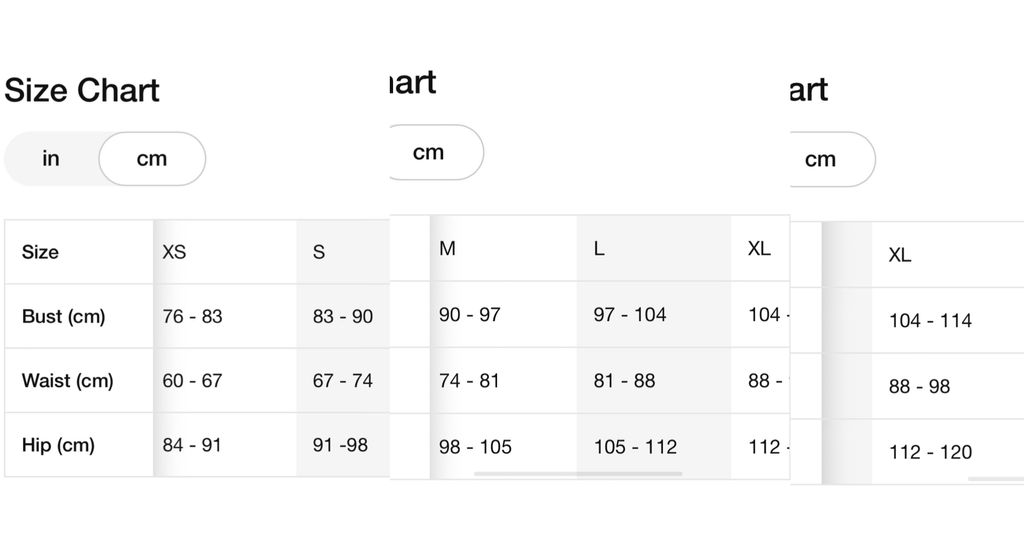Select the XS size column header
This screenshot has height=548, width=1024.
[174, 252]
